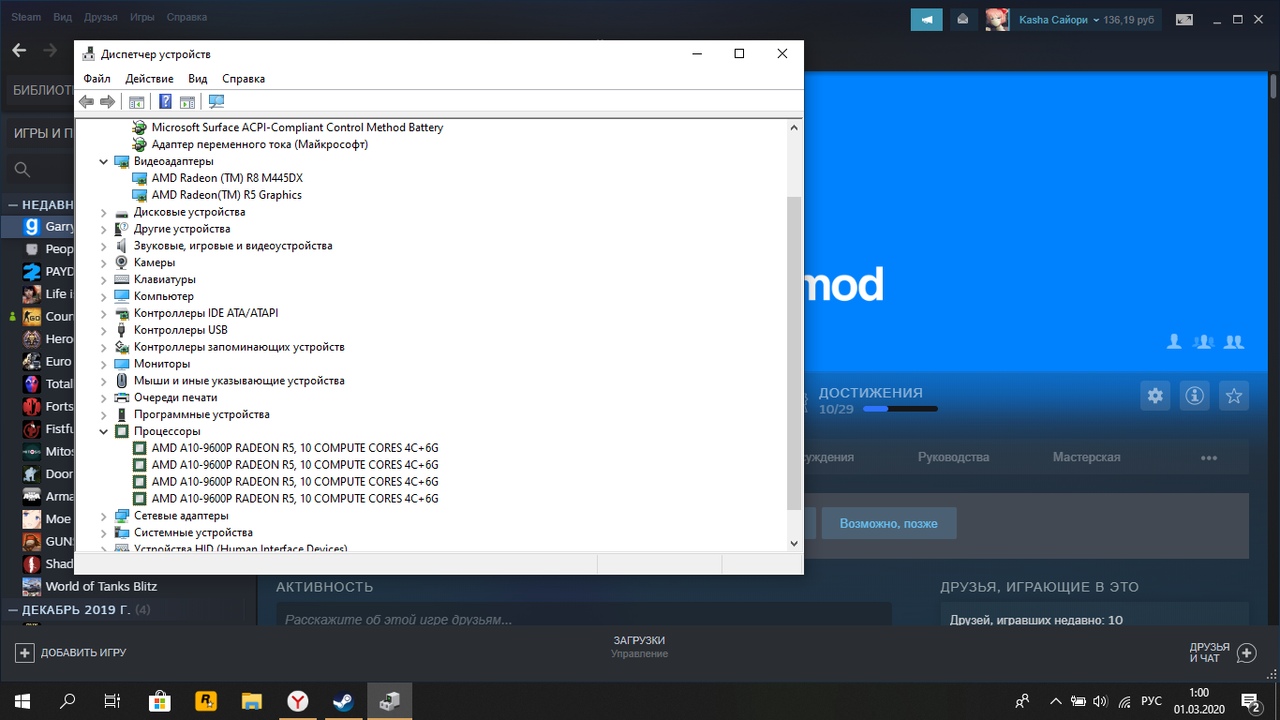Expand the Дисковые устройства category
The width and height of the screenshot is (1280, 720).
tap(103, 212)
